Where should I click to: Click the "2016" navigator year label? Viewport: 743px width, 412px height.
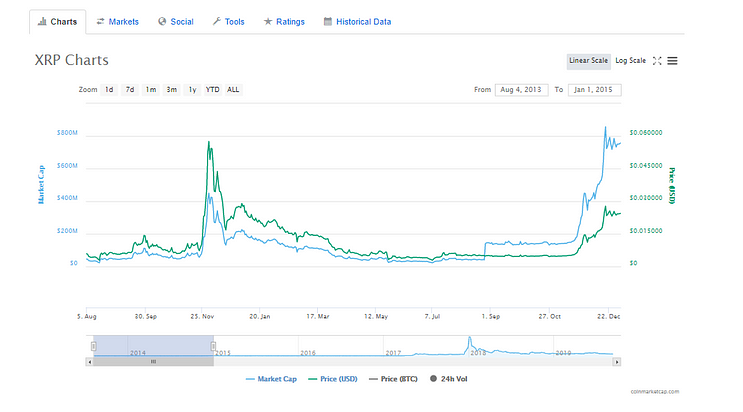[x=308, y=353]
